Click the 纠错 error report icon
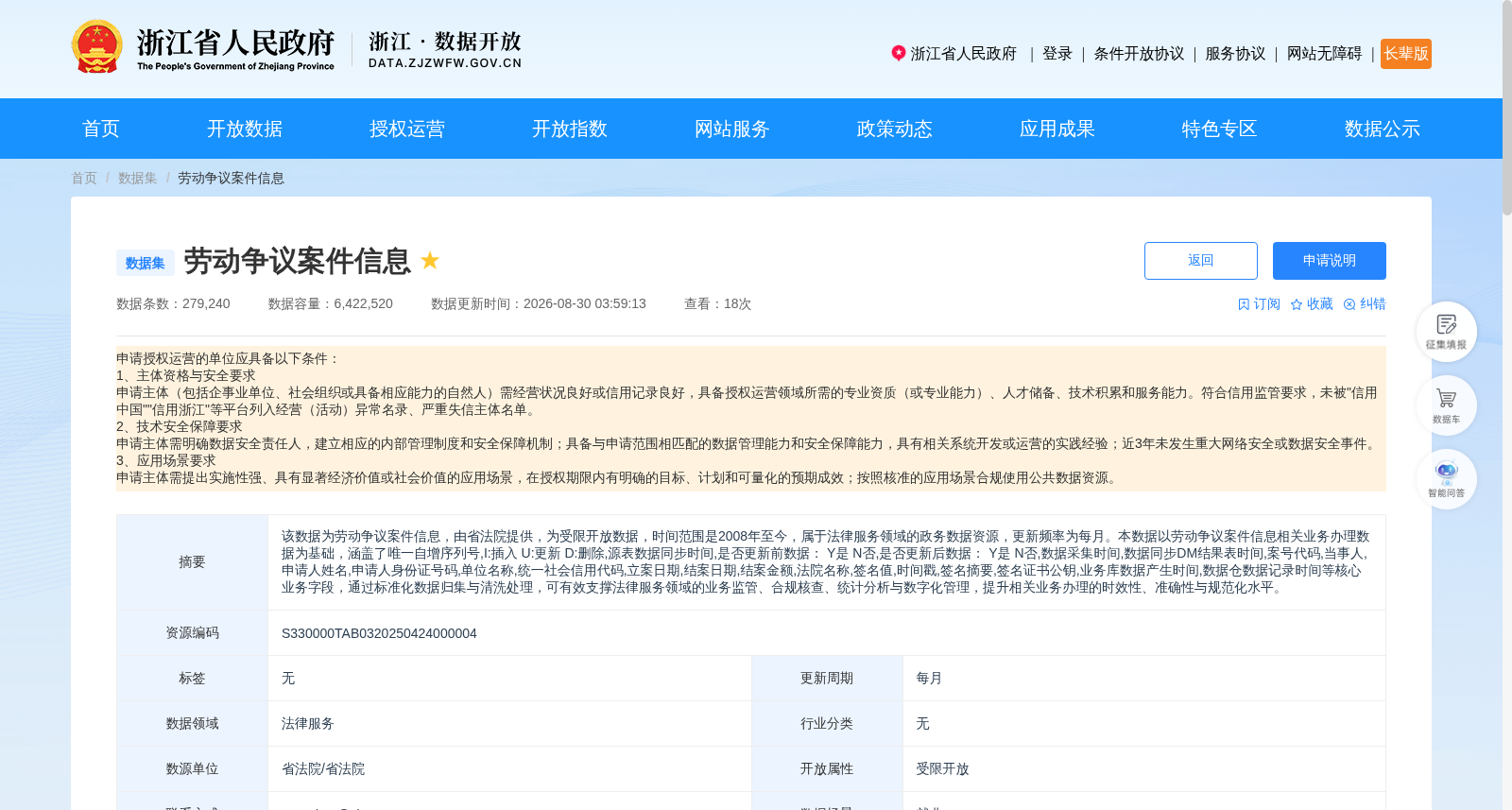 pyautogui.click(x=1349, y=304)
